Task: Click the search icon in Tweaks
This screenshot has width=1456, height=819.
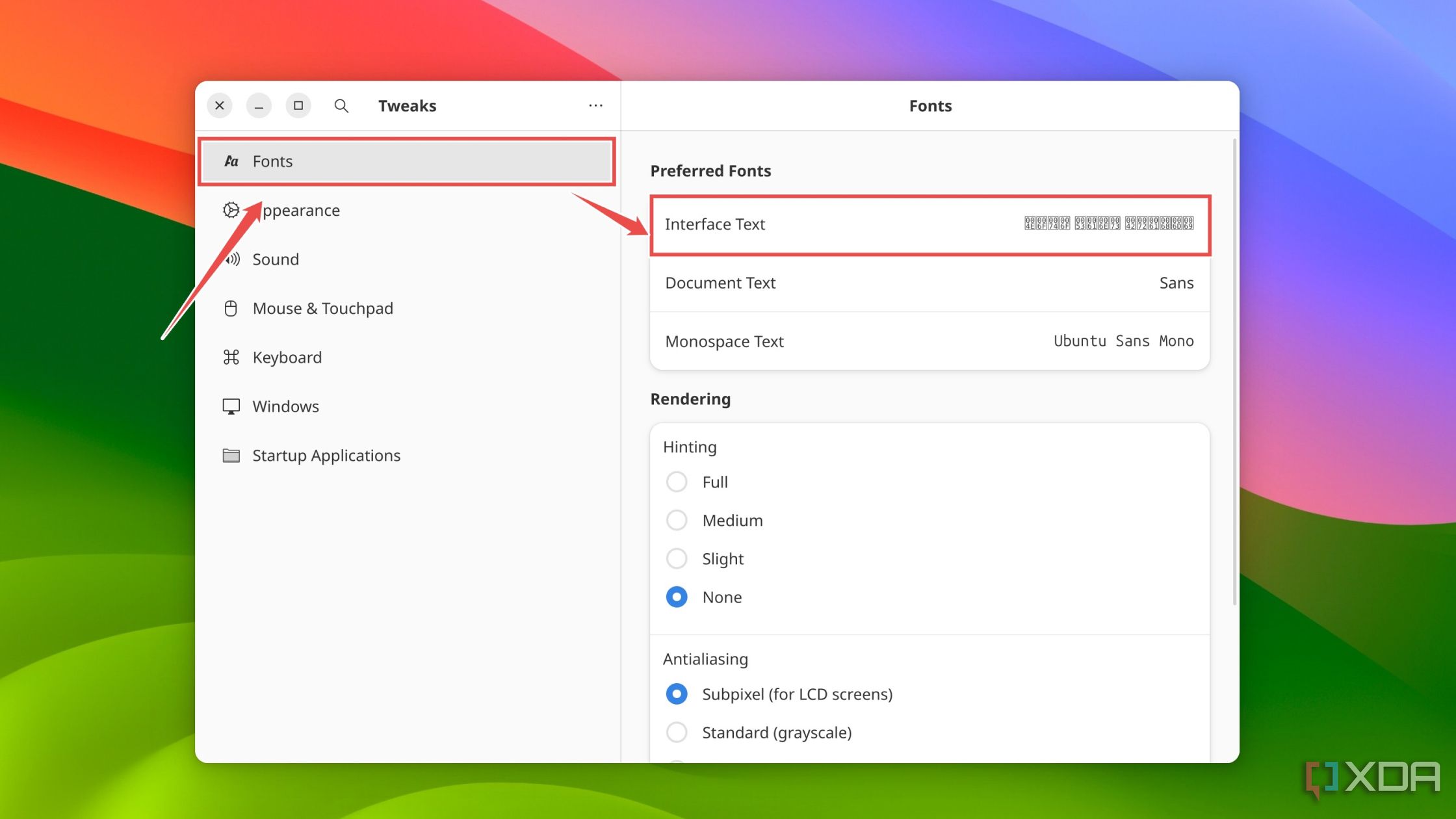Action: coord(340,106)
